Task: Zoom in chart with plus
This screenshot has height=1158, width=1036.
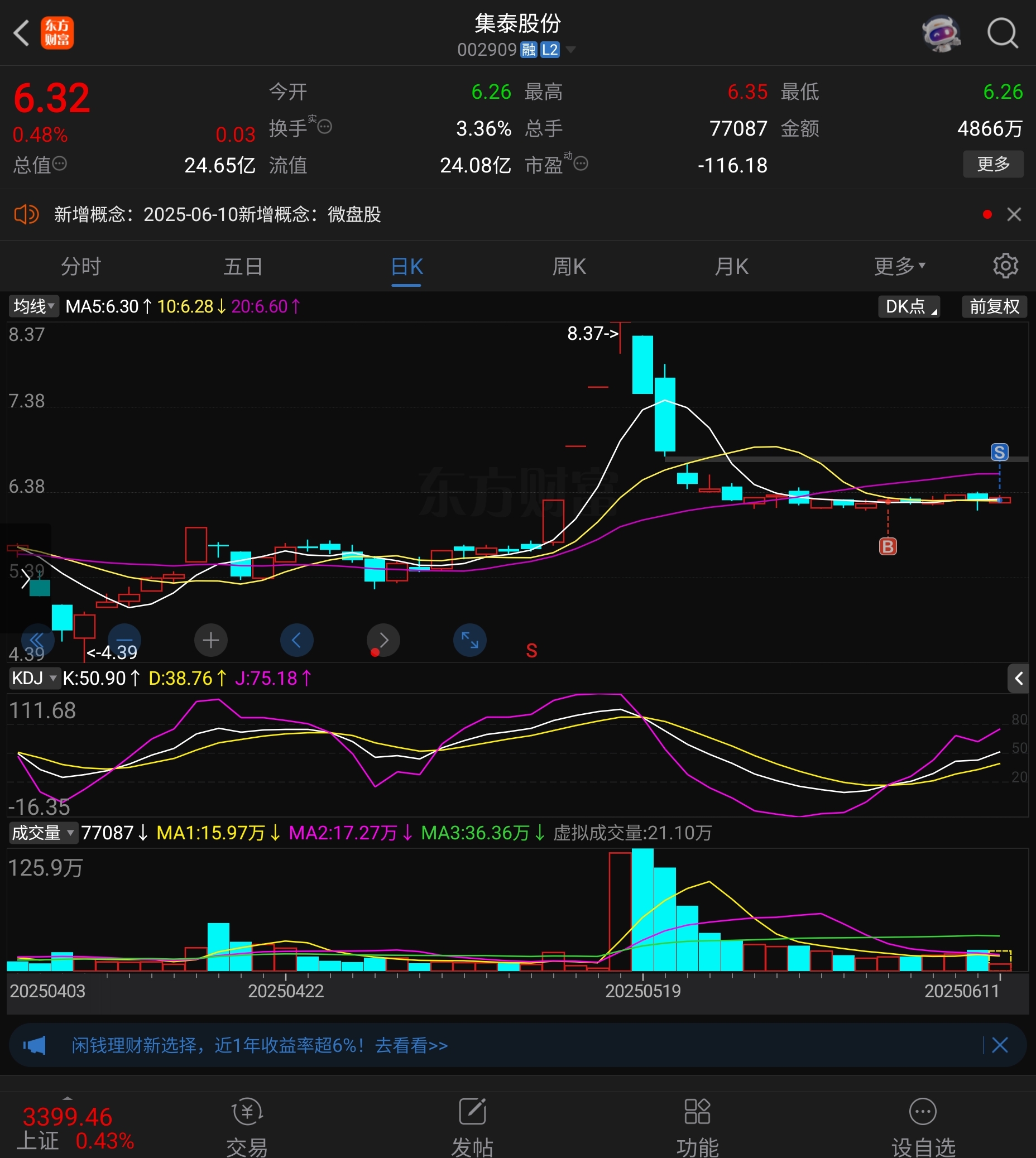Action: [x=210, y=641]
